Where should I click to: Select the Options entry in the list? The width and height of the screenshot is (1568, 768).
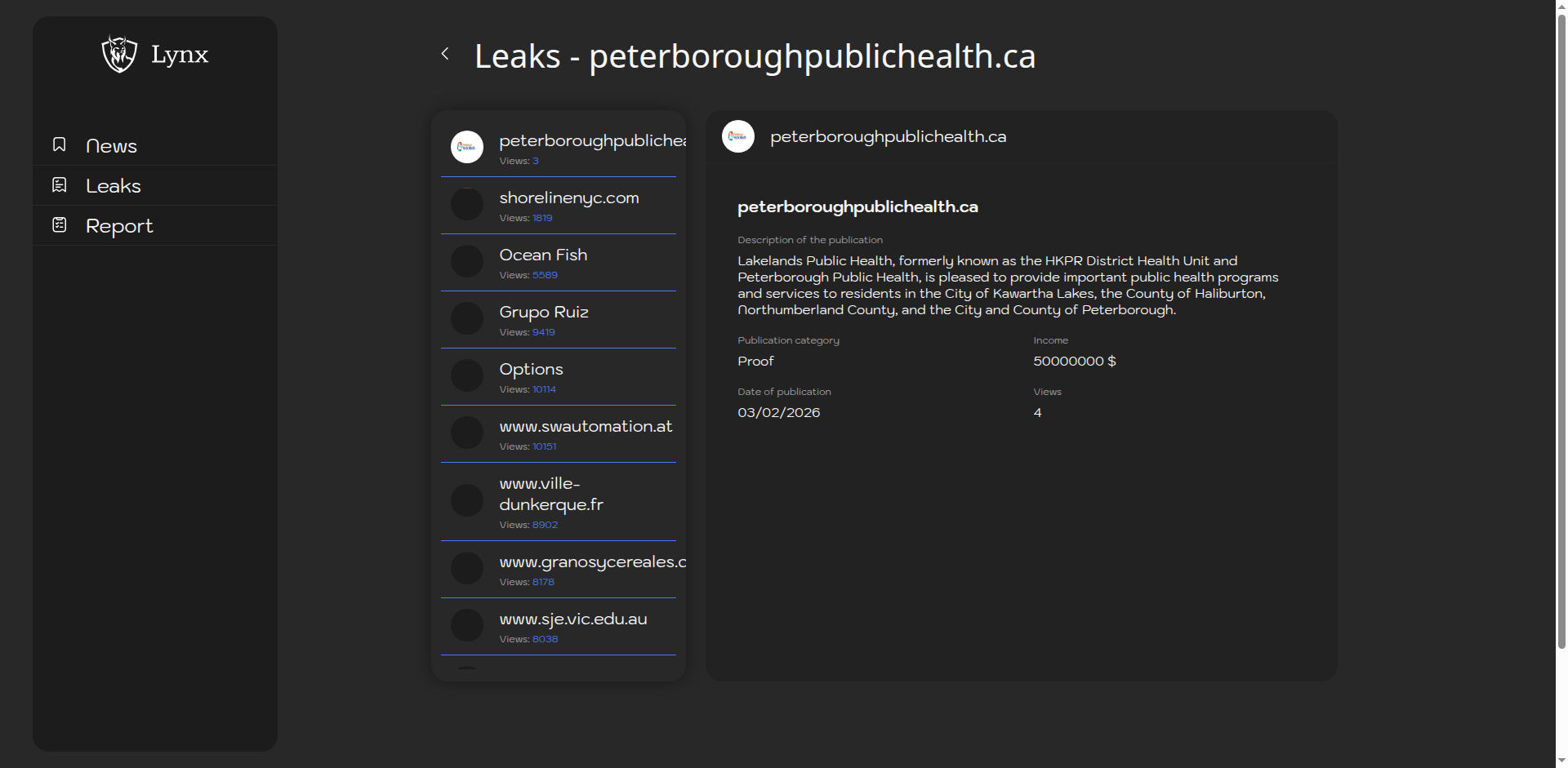click(531, 370)
